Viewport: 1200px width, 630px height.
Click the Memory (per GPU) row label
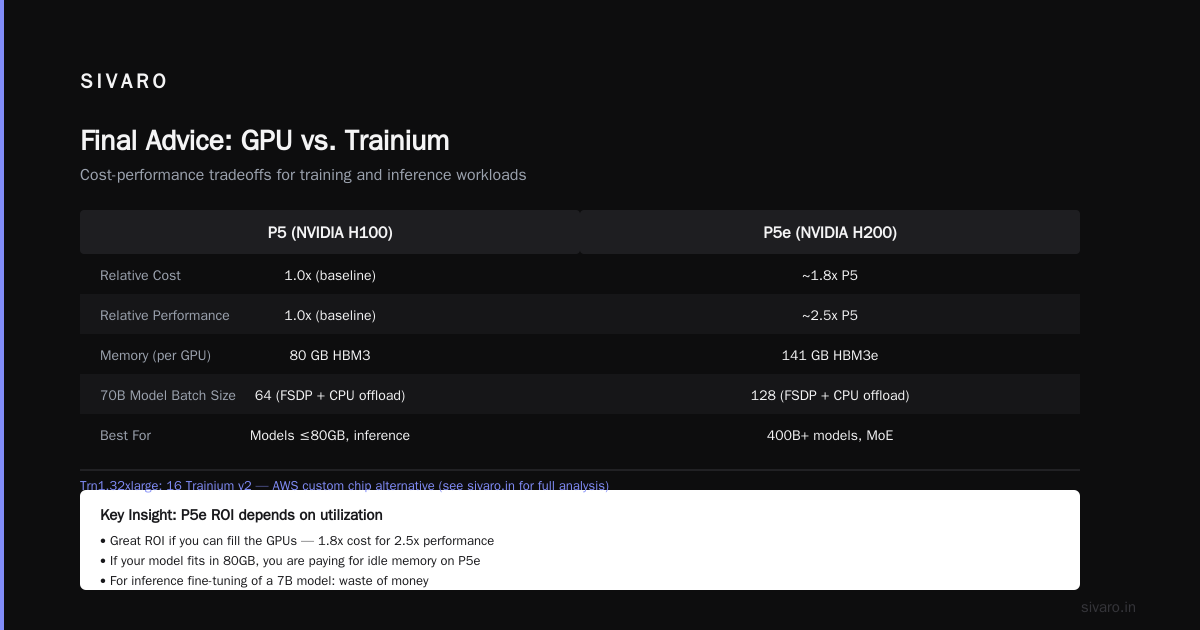pyautogui.click(x=155, y=355)
